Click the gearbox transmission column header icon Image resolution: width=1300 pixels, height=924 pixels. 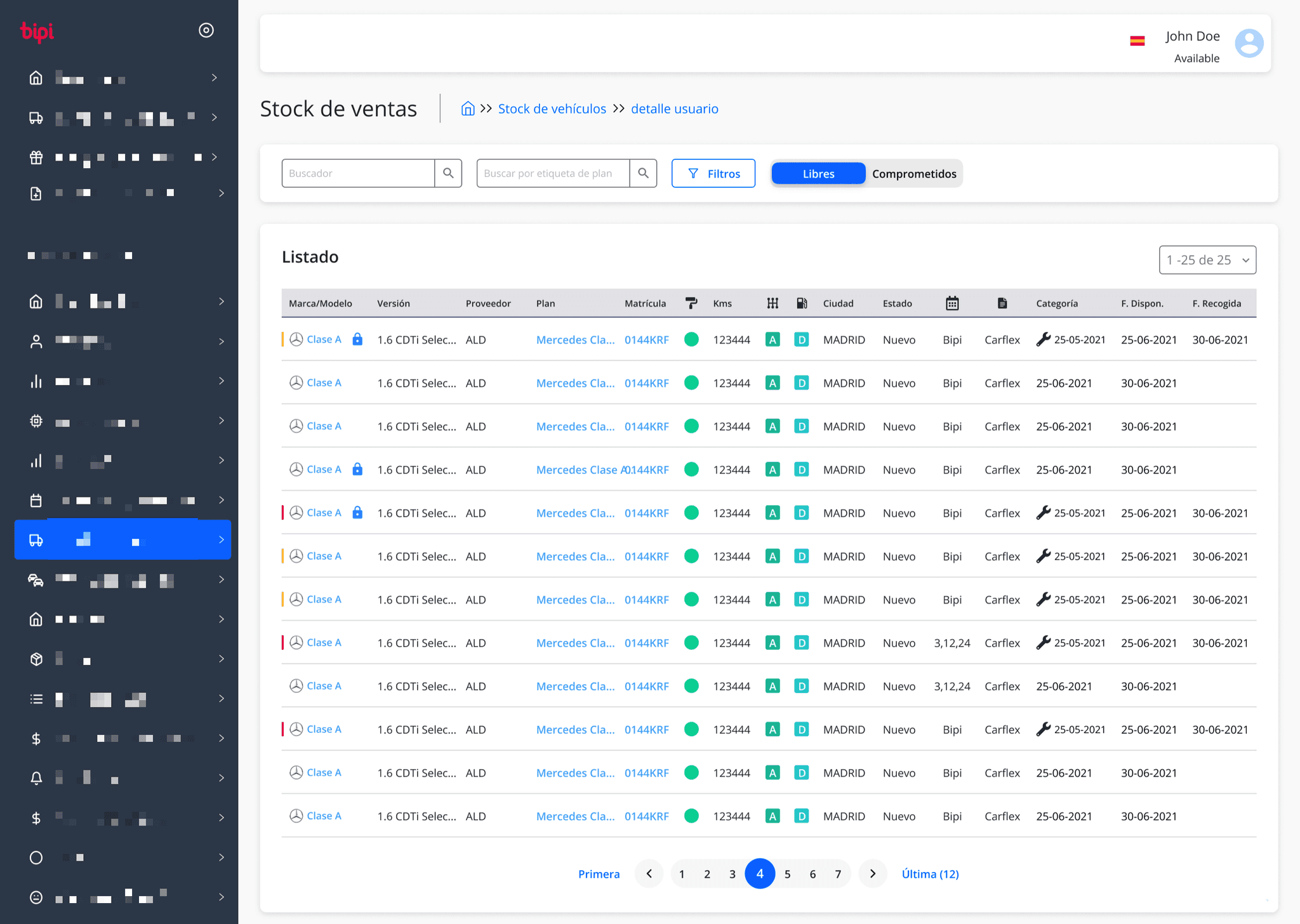click(773, 303)
